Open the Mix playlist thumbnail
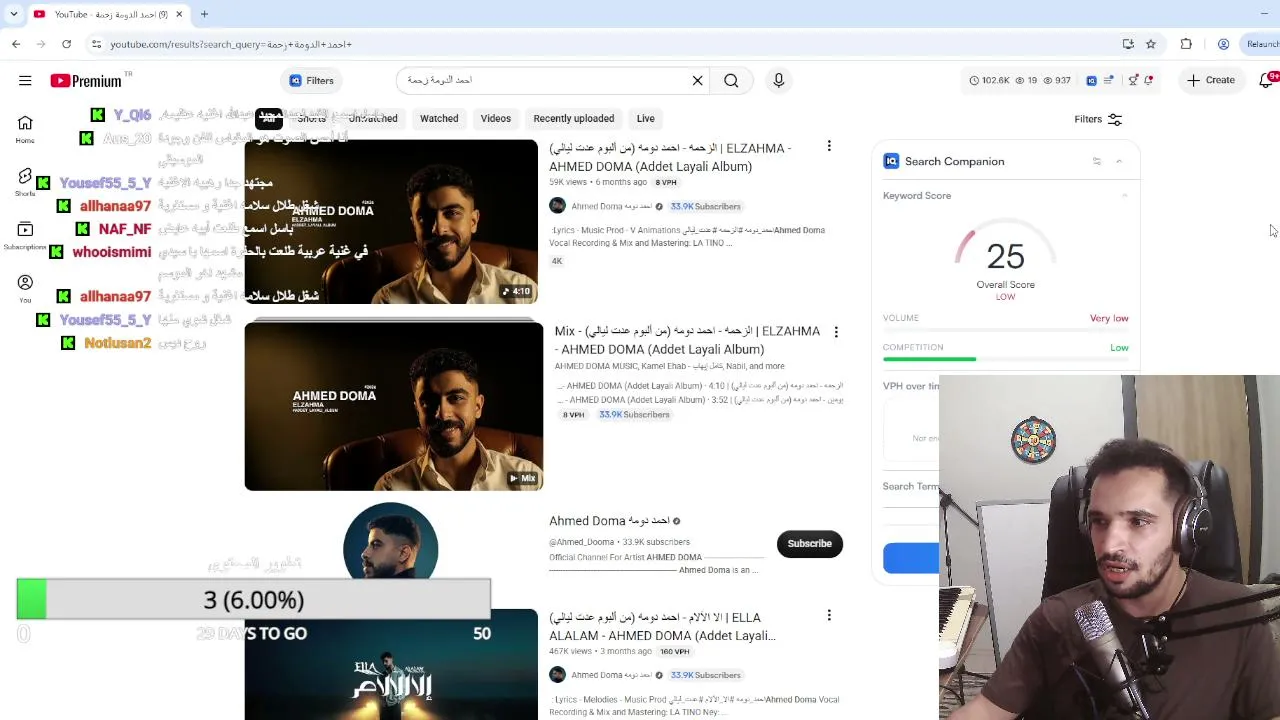 tap(394, 407)
